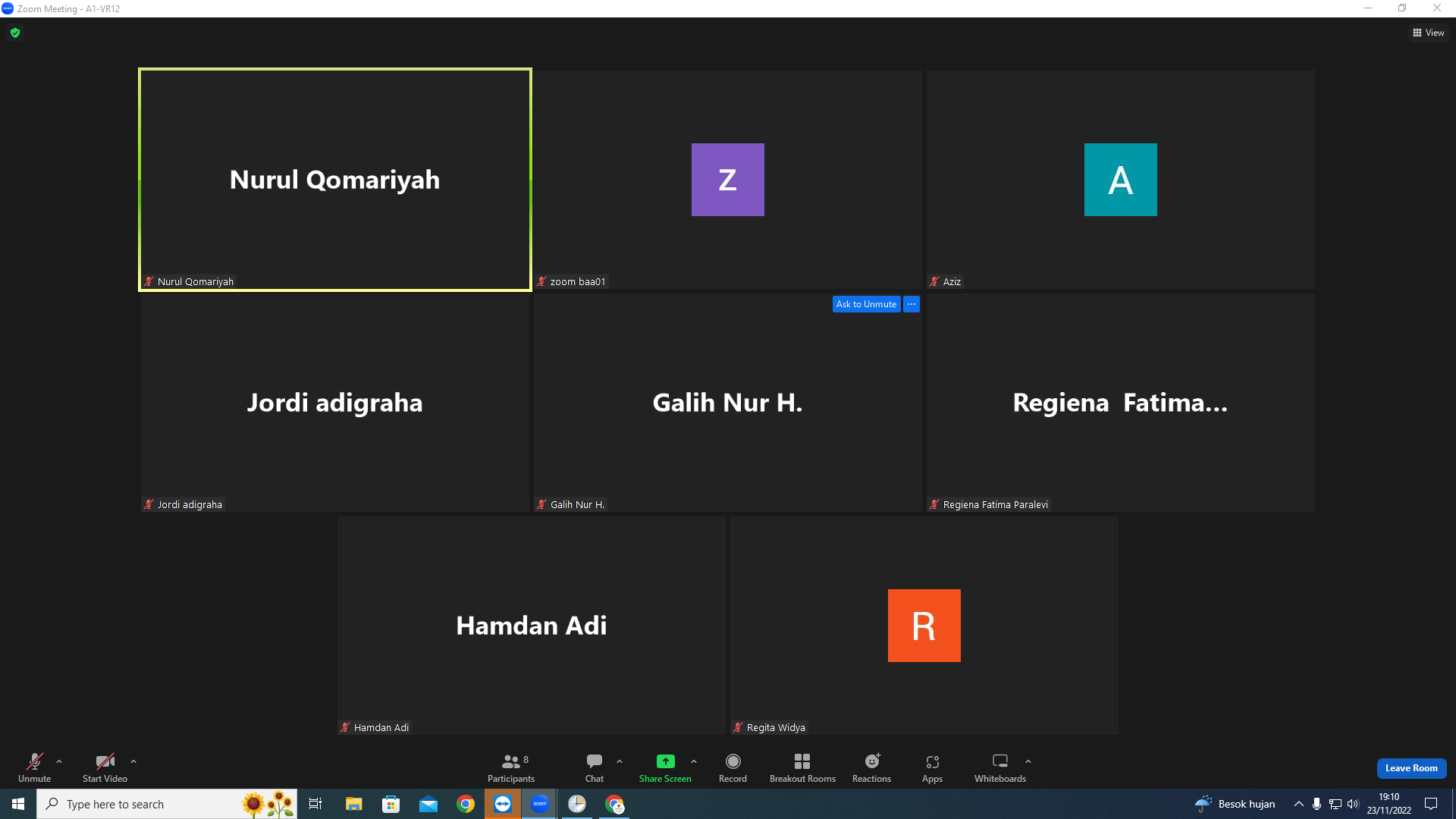
Task: Restore down the Zoom window
Action: [1402, 8]
